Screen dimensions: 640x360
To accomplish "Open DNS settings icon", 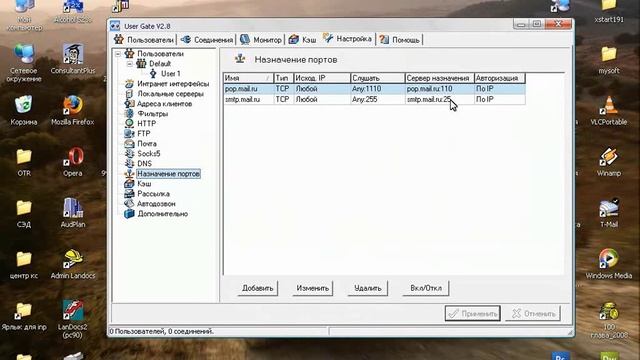I will pyautogui.click(x=129, y=163).
